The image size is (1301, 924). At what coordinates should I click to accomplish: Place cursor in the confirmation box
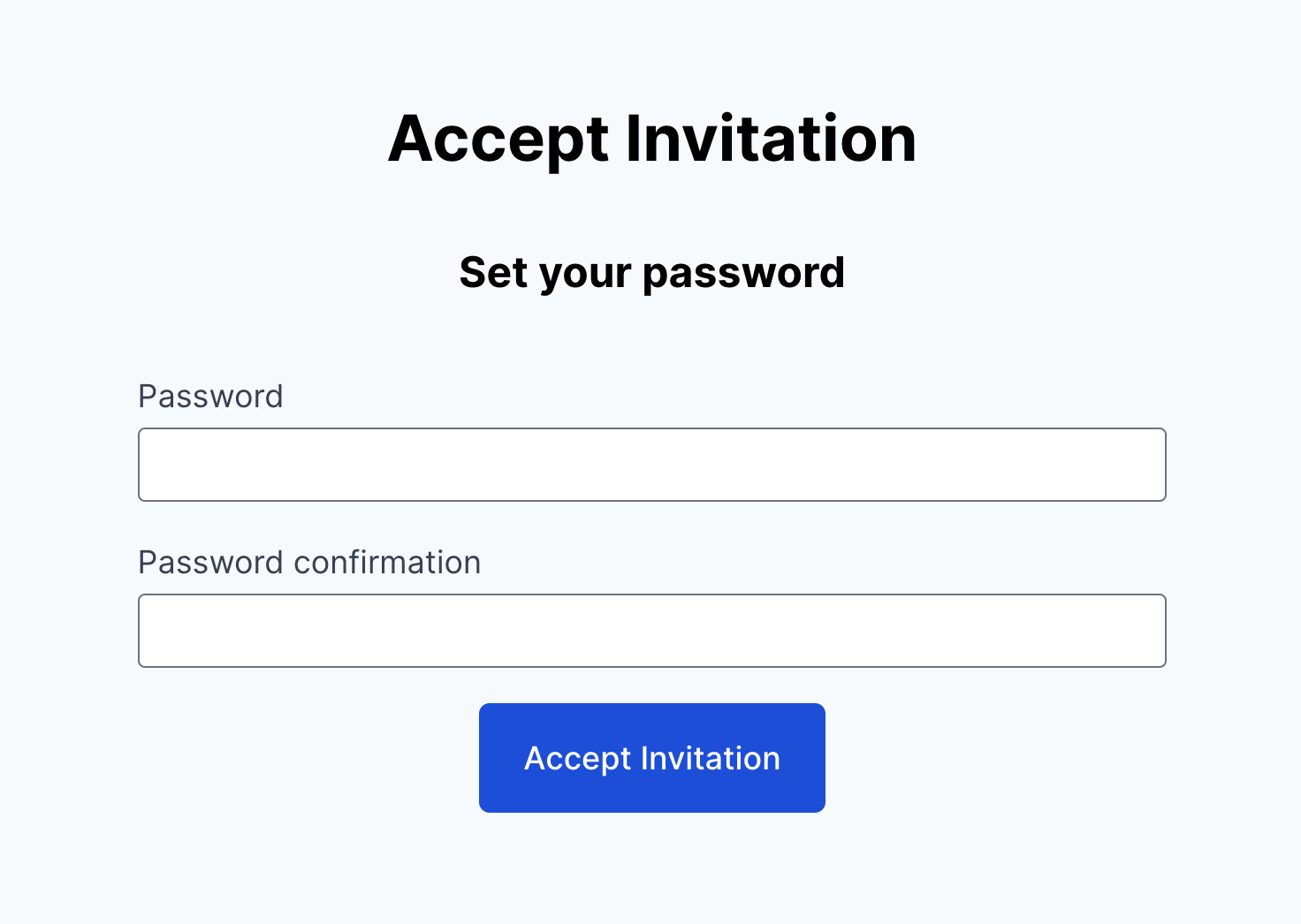651,631
